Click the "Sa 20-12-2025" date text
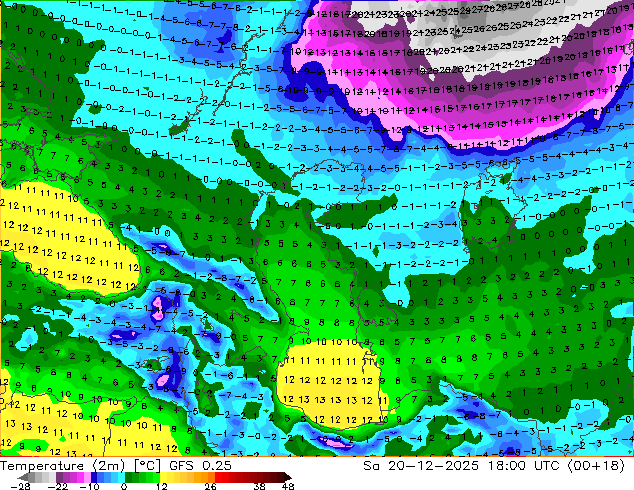 [x=421, y=466]
